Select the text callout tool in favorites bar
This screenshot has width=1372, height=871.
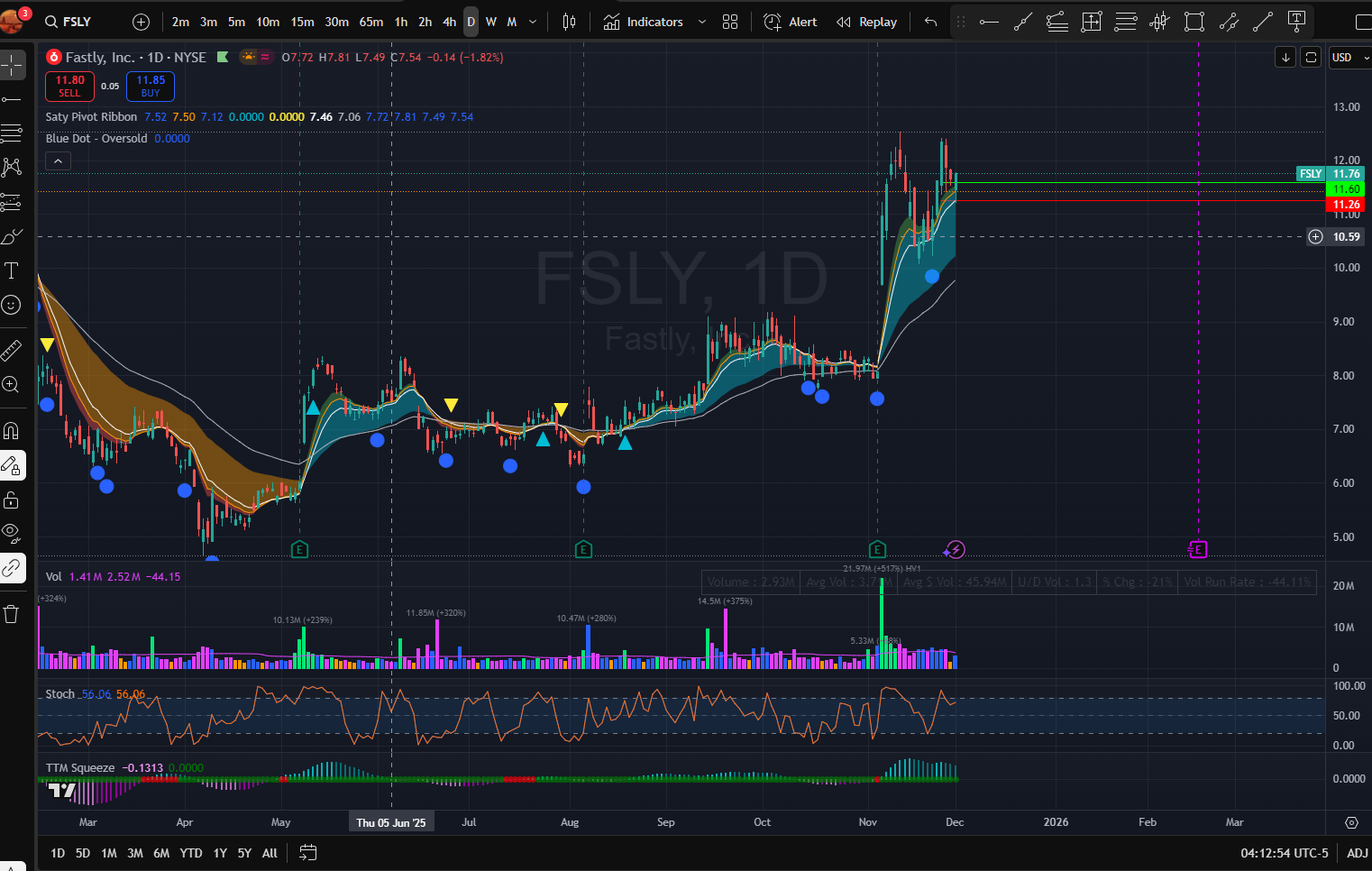pyautogui.click(x=1296, y=22)
